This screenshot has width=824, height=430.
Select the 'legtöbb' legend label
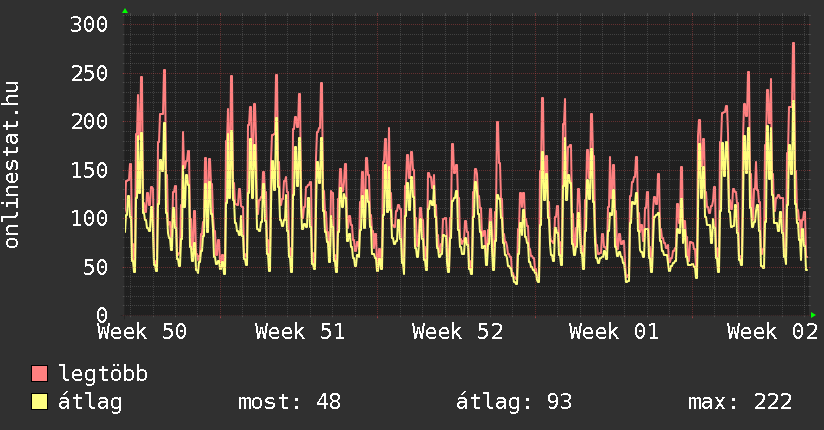[103, 374]
